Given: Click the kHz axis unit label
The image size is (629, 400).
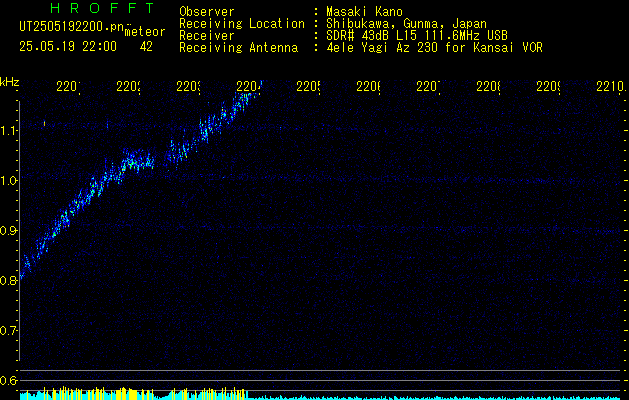Looking at the screenshot, I should point(9,80).
